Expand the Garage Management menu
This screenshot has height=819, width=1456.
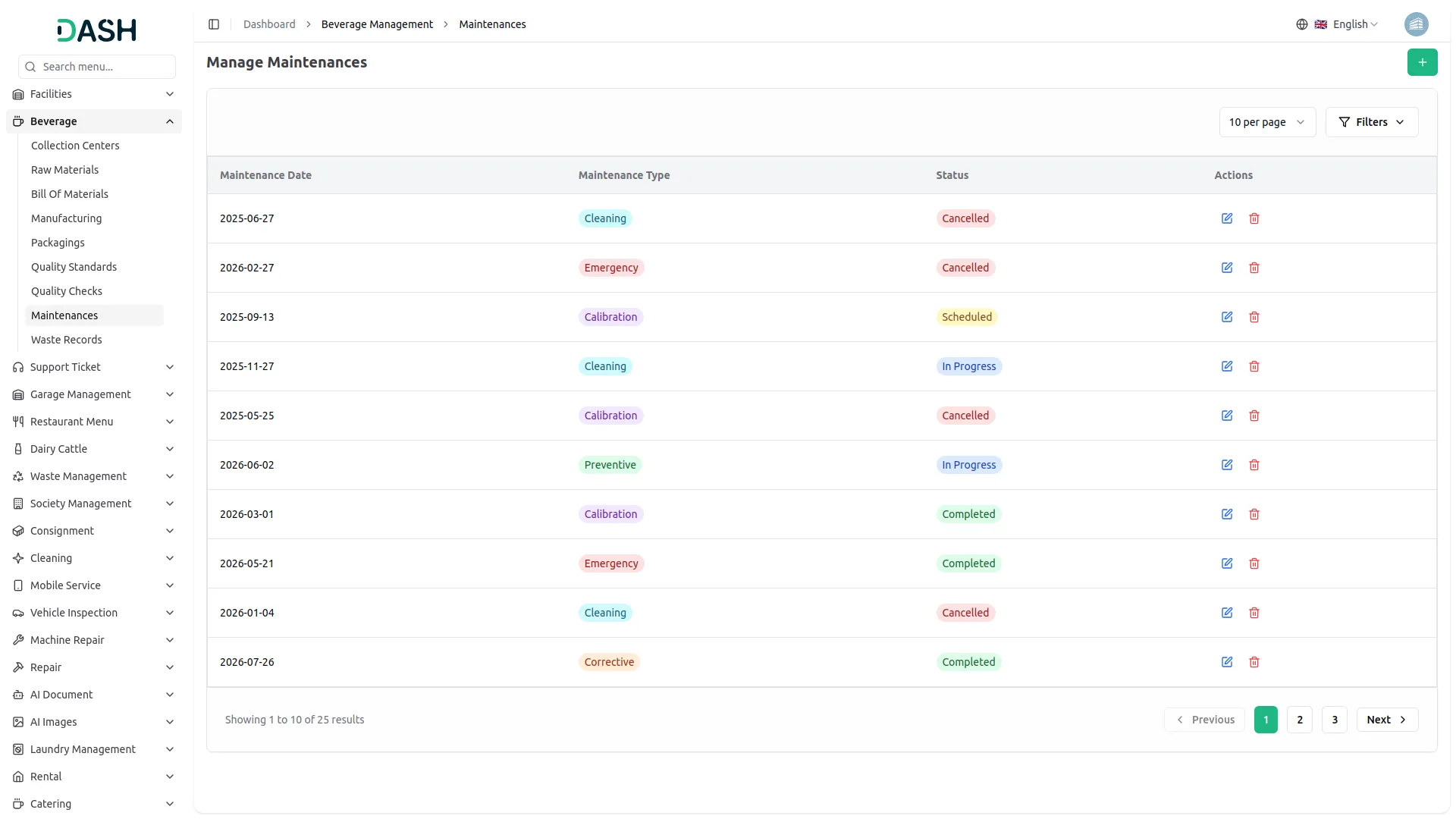coord(94,394)
